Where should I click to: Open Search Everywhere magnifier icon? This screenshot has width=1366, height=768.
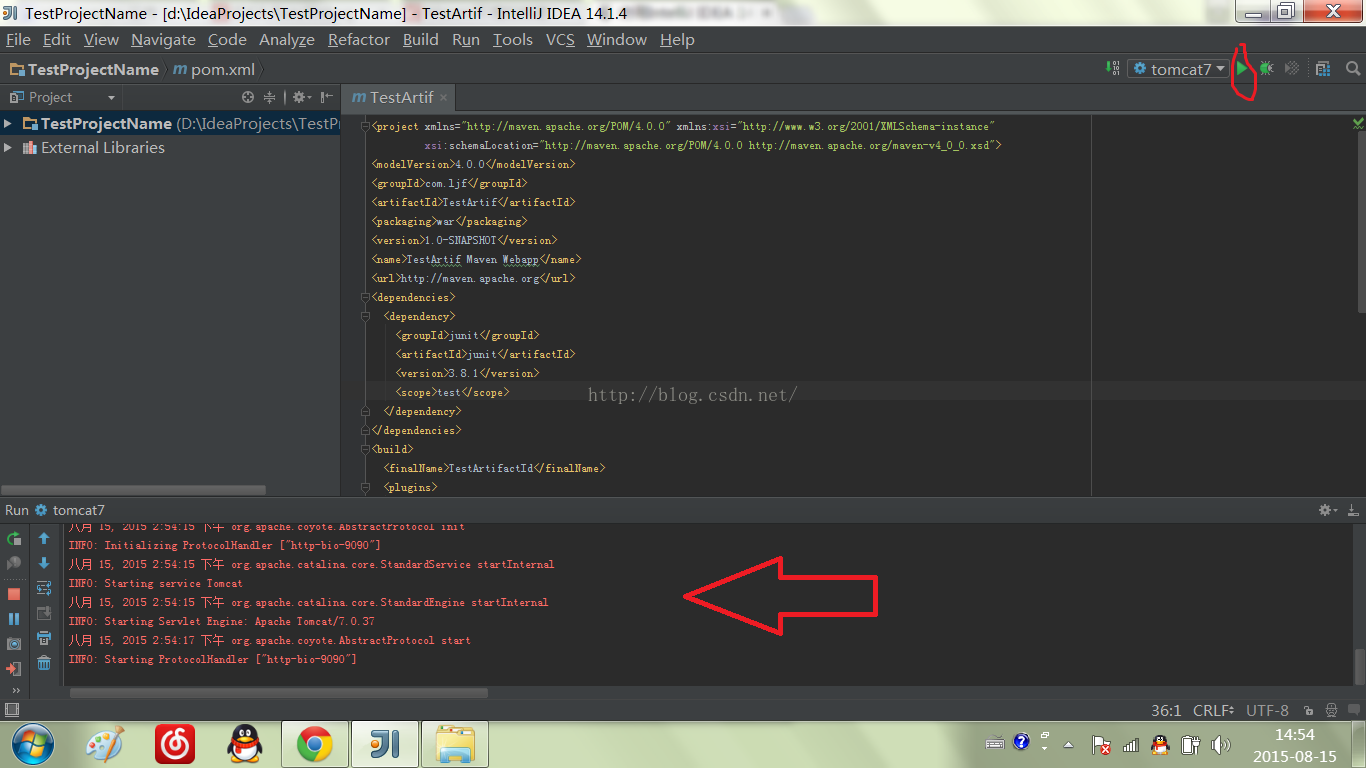pos(1353,69)
